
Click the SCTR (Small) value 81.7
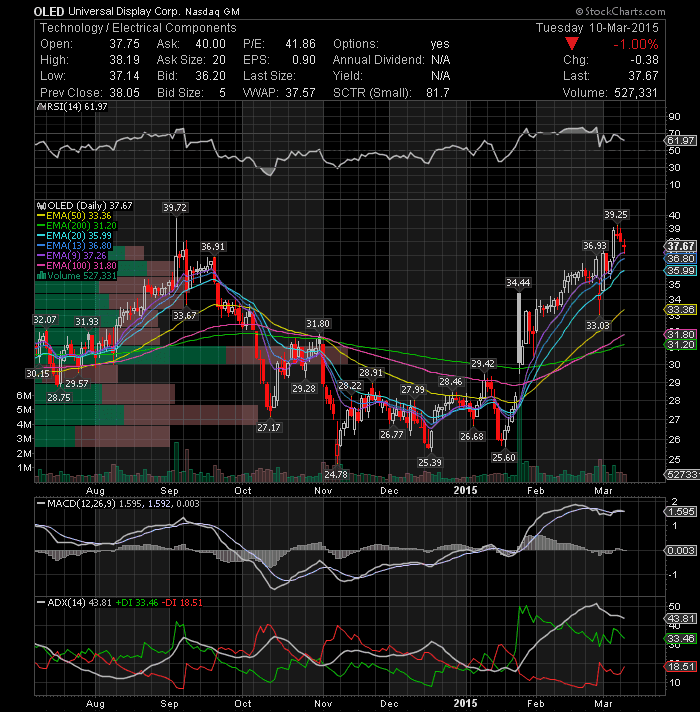click(x=438, y=93)
